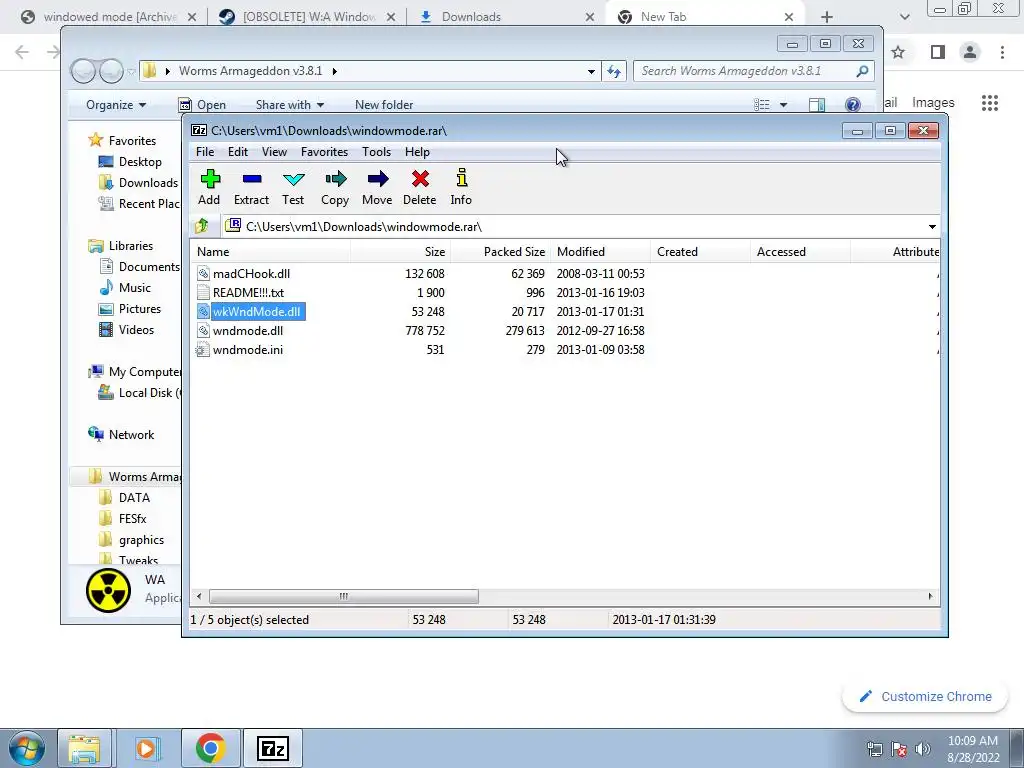Screen dimensions: 1024x768
Task: Expand the breadcrumb arrow after Worms Armageddon
Action: pyautogui.click(x=334, y=71)
